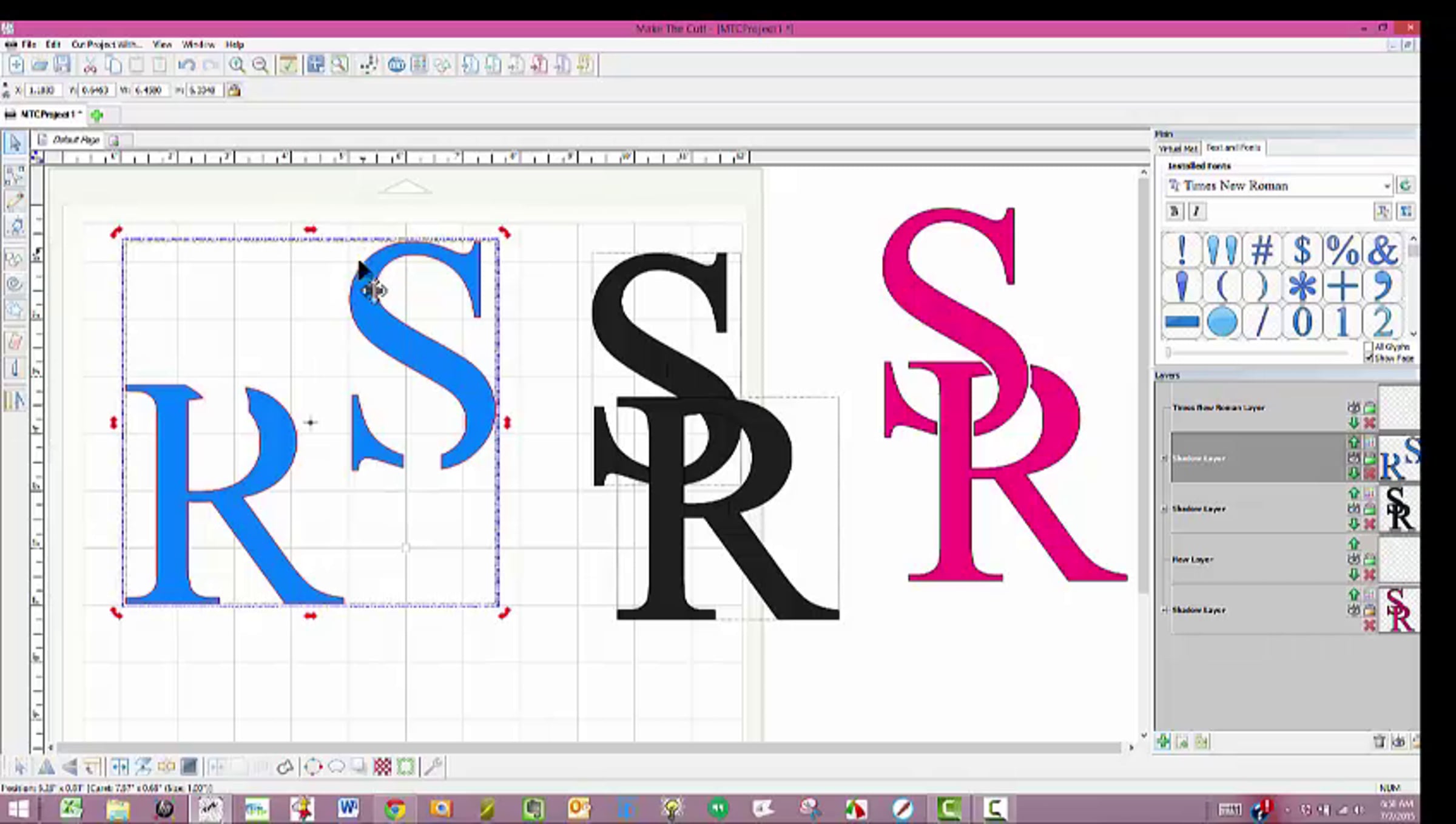Insert the hash (#) glyph
1456x824 pixels.
(x=1262, y=250)
